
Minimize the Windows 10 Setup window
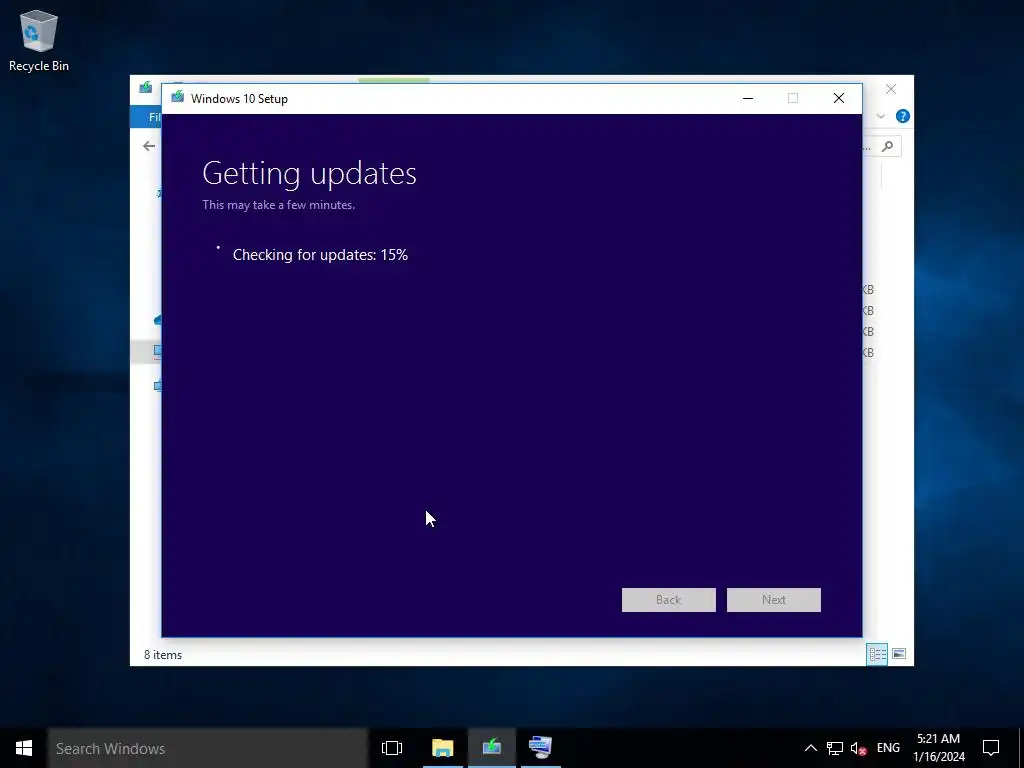click(x=748, y=98)
